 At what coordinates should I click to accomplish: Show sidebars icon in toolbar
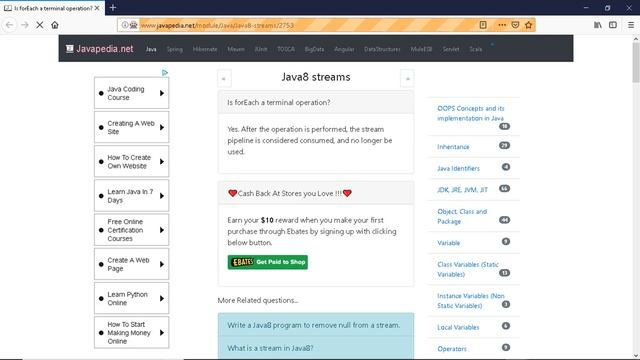[613, 25]
